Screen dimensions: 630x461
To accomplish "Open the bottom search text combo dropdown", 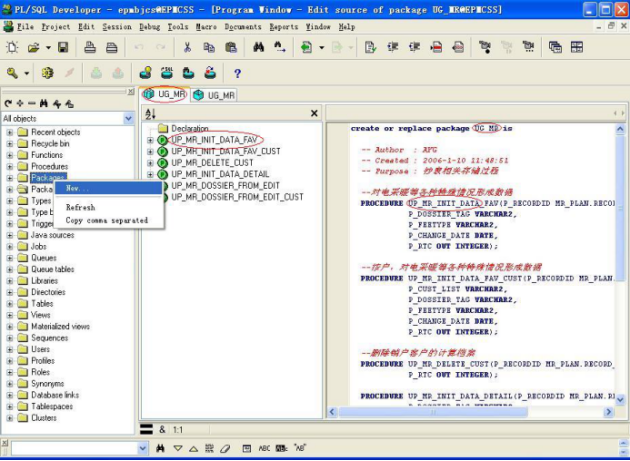I will pyautogui.click(x=143, y=448).
